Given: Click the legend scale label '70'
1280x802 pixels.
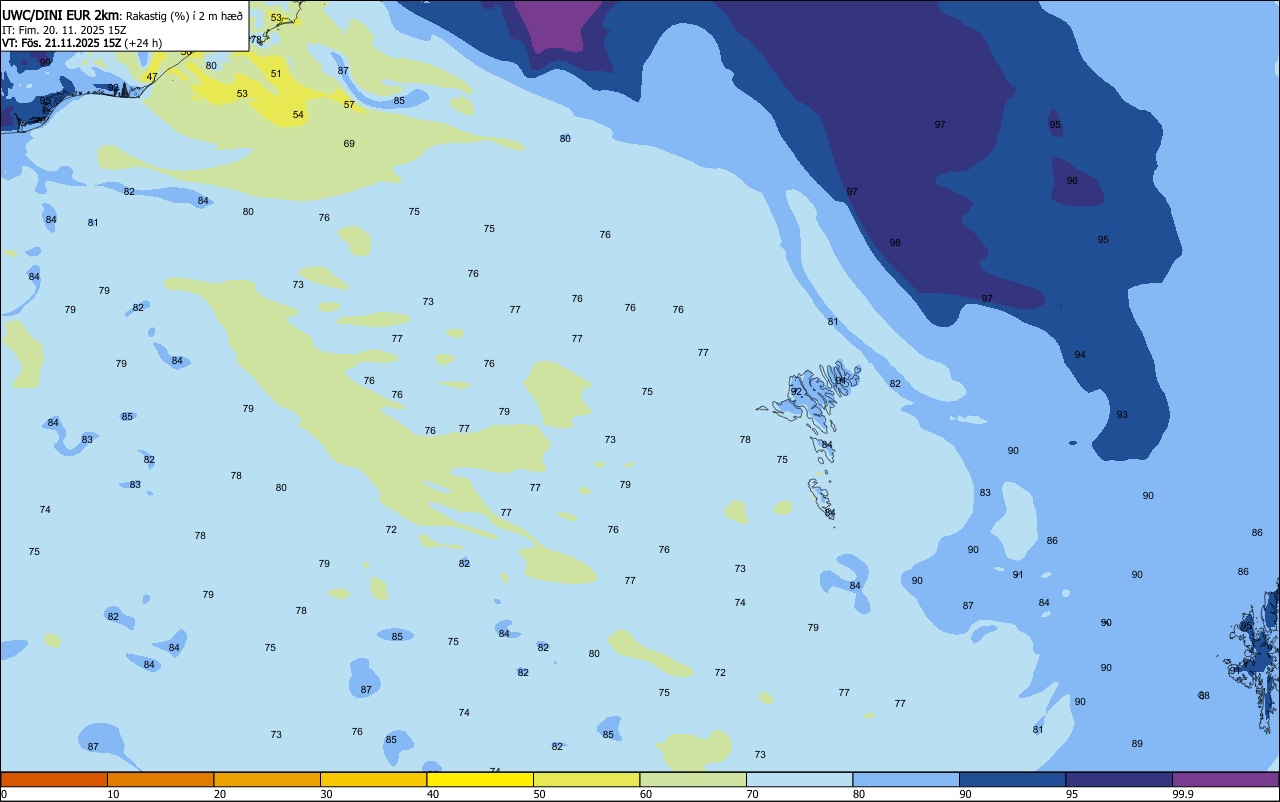Looking at the screenshot, I should click(x=752, y=794).
